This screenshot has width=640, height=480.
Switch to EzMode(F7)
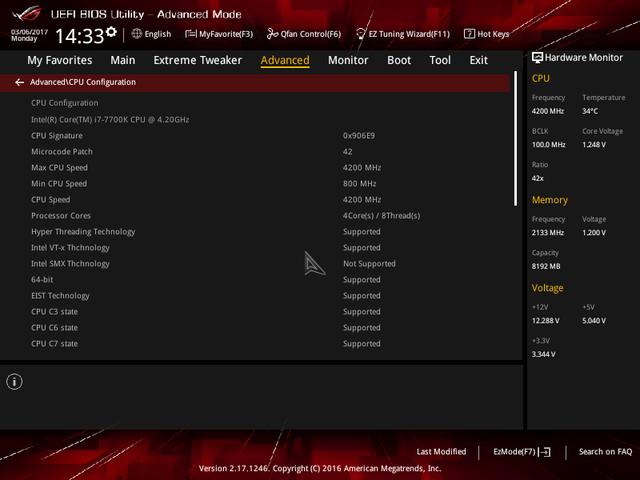(x=522, y=452)
